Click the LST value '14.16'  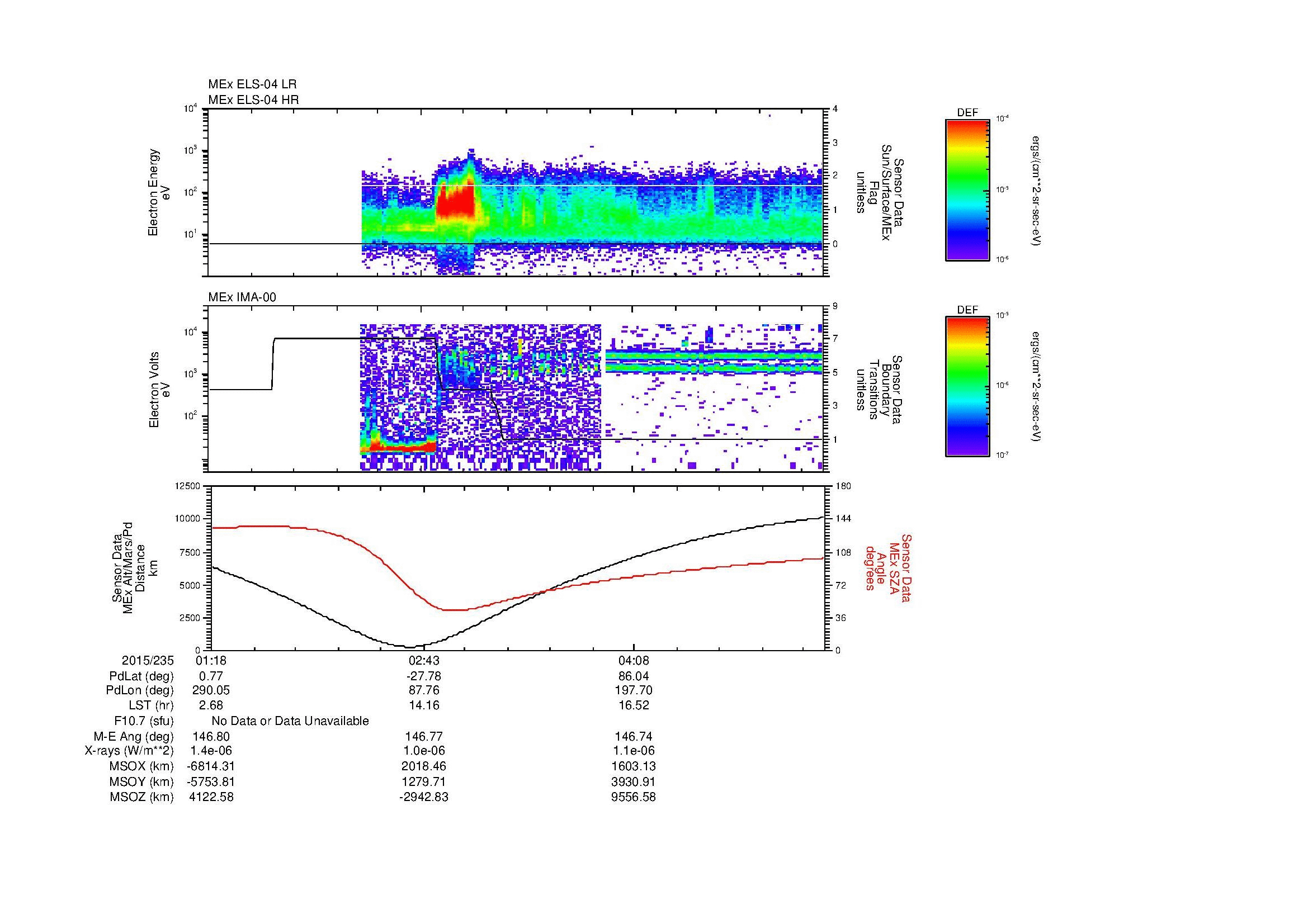424,705
